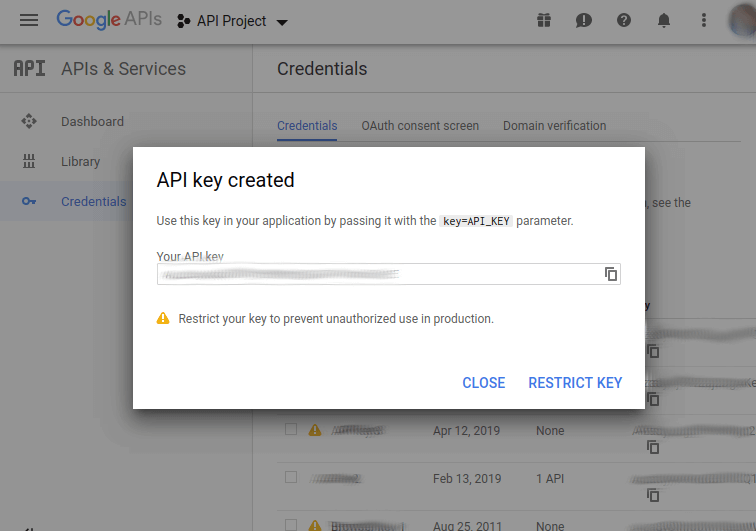The image size is (756, 531).
Task: Switch to OAuth consent screen tab
Action: 420,126
